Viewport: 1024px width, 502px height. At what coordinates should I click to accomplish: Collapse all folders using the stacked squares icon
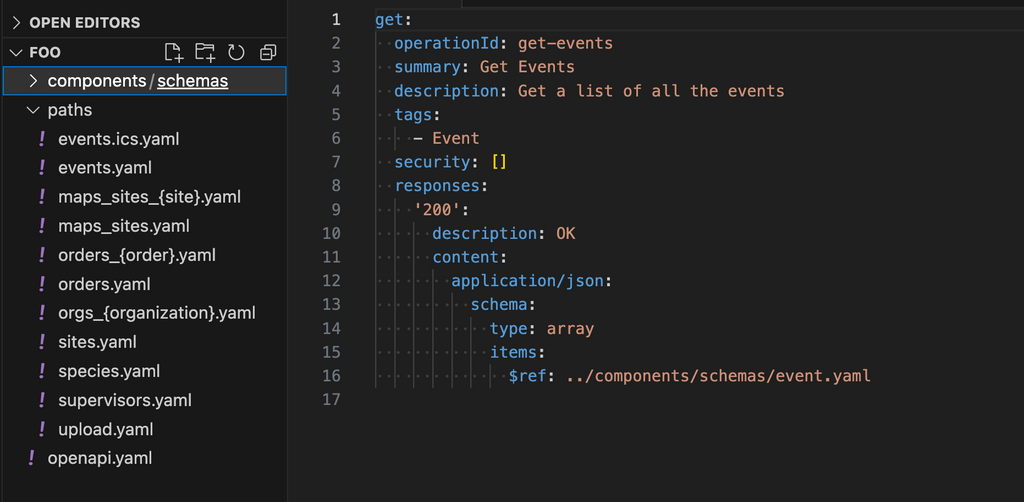[x=268, y=52]
